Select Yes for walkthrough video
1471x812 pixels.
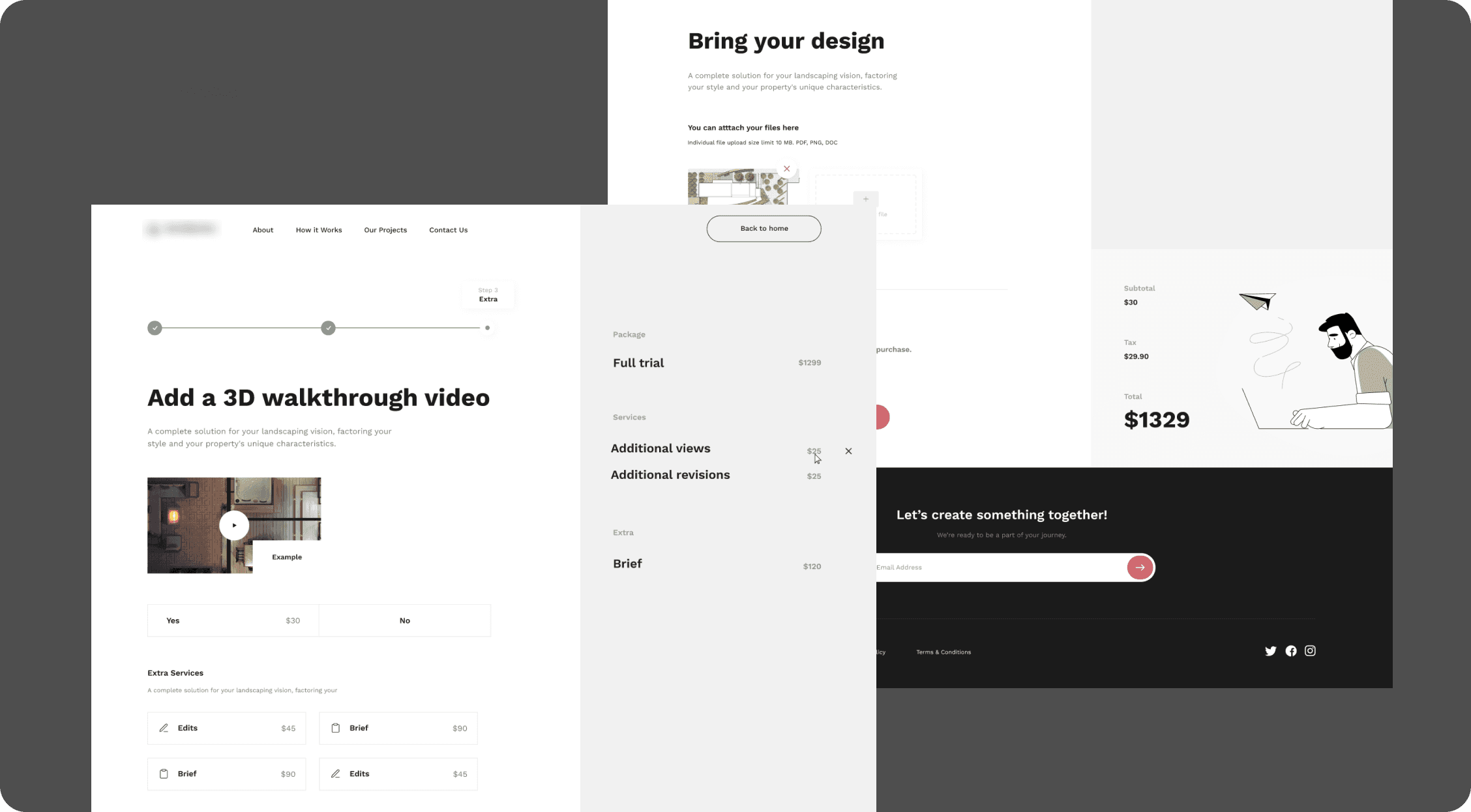pyautogui.click(x=233, y=620)
